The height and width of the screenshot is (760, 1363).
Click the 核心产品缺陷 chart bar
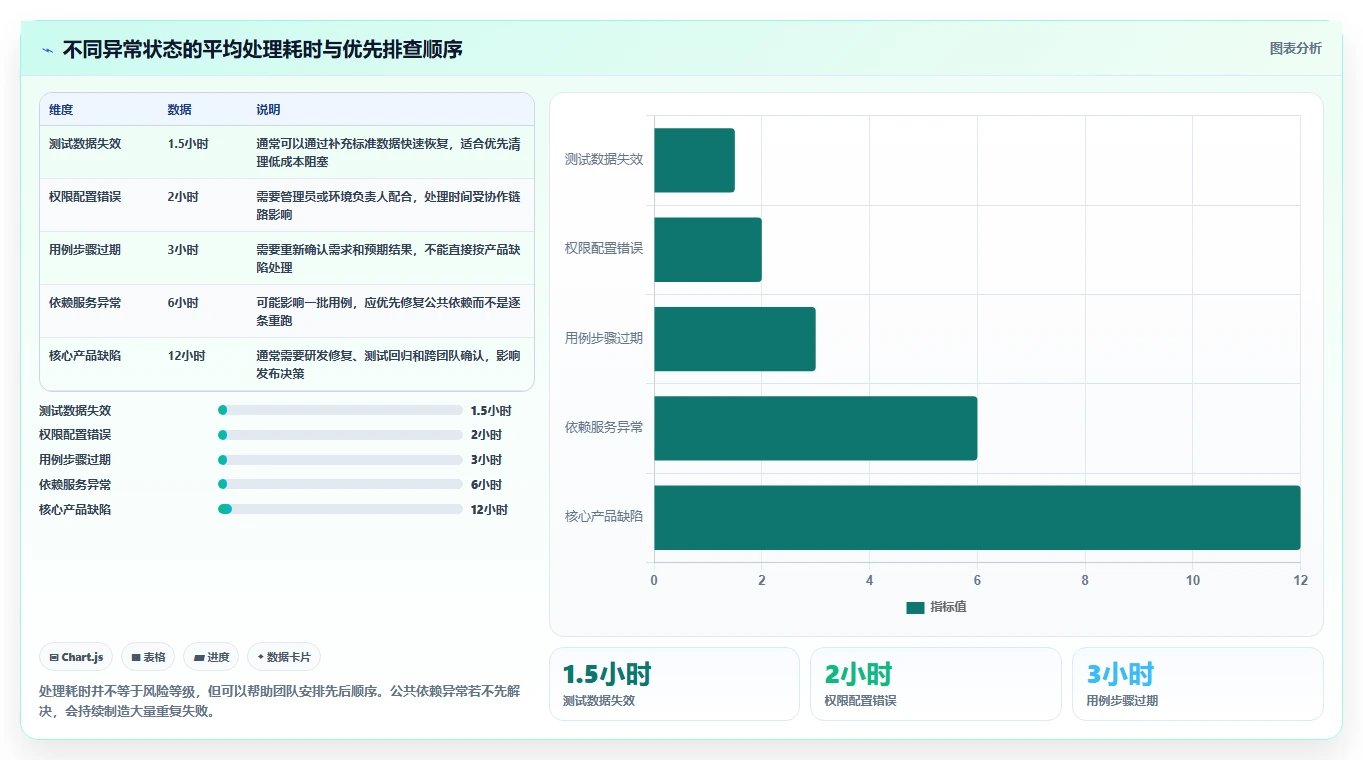click(x=977, y=517)
